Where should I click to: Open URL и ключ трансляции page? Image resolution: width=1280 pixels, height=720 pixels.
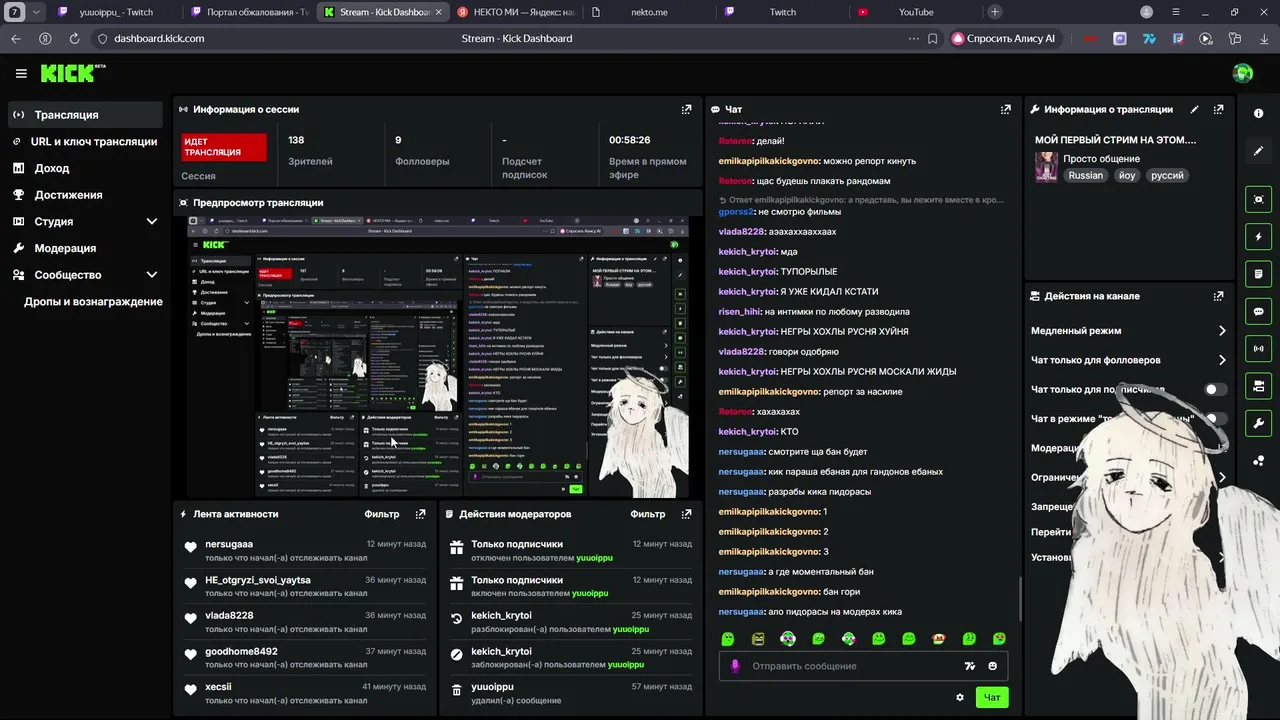[x=84, y=142]
